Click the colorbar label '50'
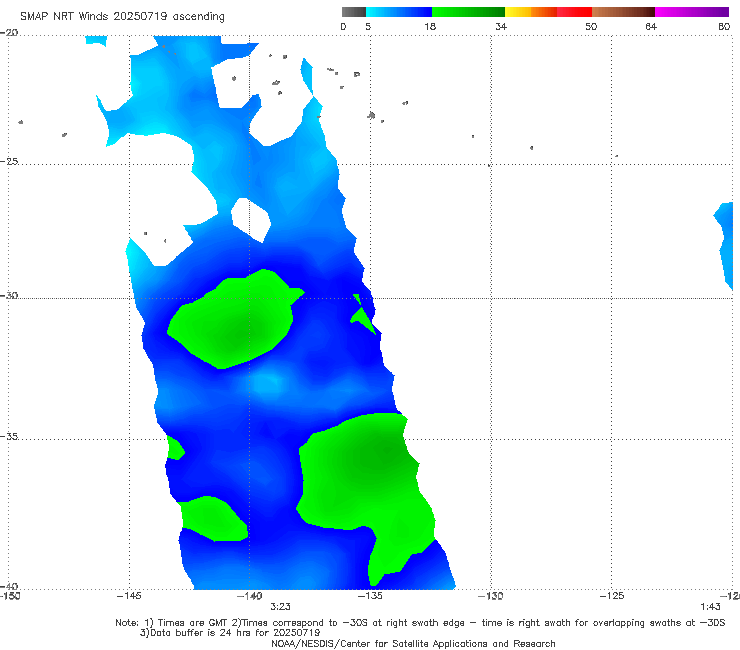The image size is (740, 650). [591, 26]
